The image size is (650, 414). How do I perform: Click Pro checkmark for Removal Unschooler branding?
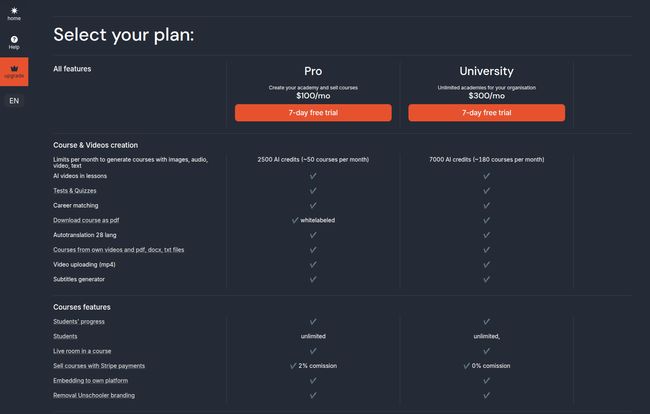click(x=313, y=395)
